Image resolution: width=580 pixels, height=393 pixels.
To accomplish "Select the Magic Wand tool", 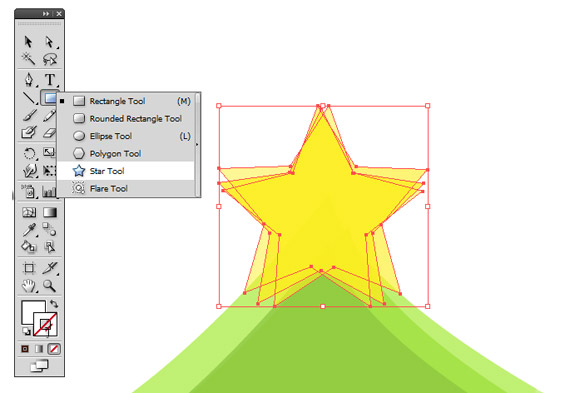I will point(28,58).
